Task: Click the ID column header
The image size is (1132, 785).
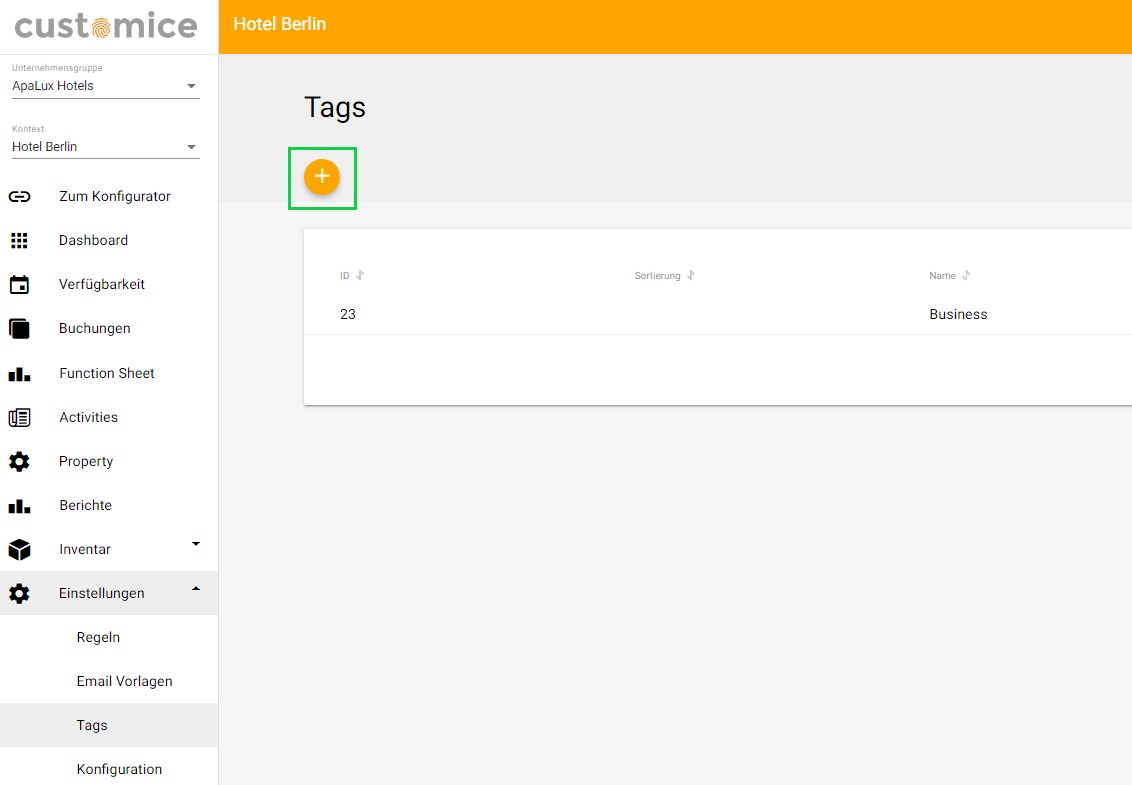Action: [x=344, y=276]
